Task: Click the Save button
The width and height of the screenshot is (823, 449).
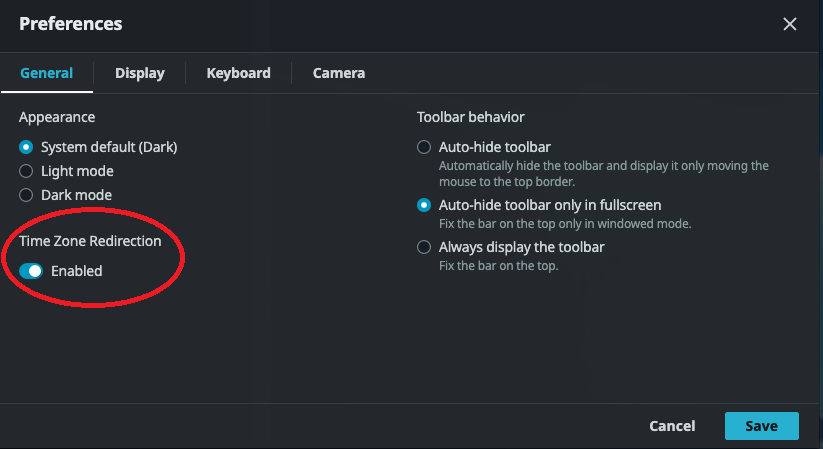Action: (761, 426)
